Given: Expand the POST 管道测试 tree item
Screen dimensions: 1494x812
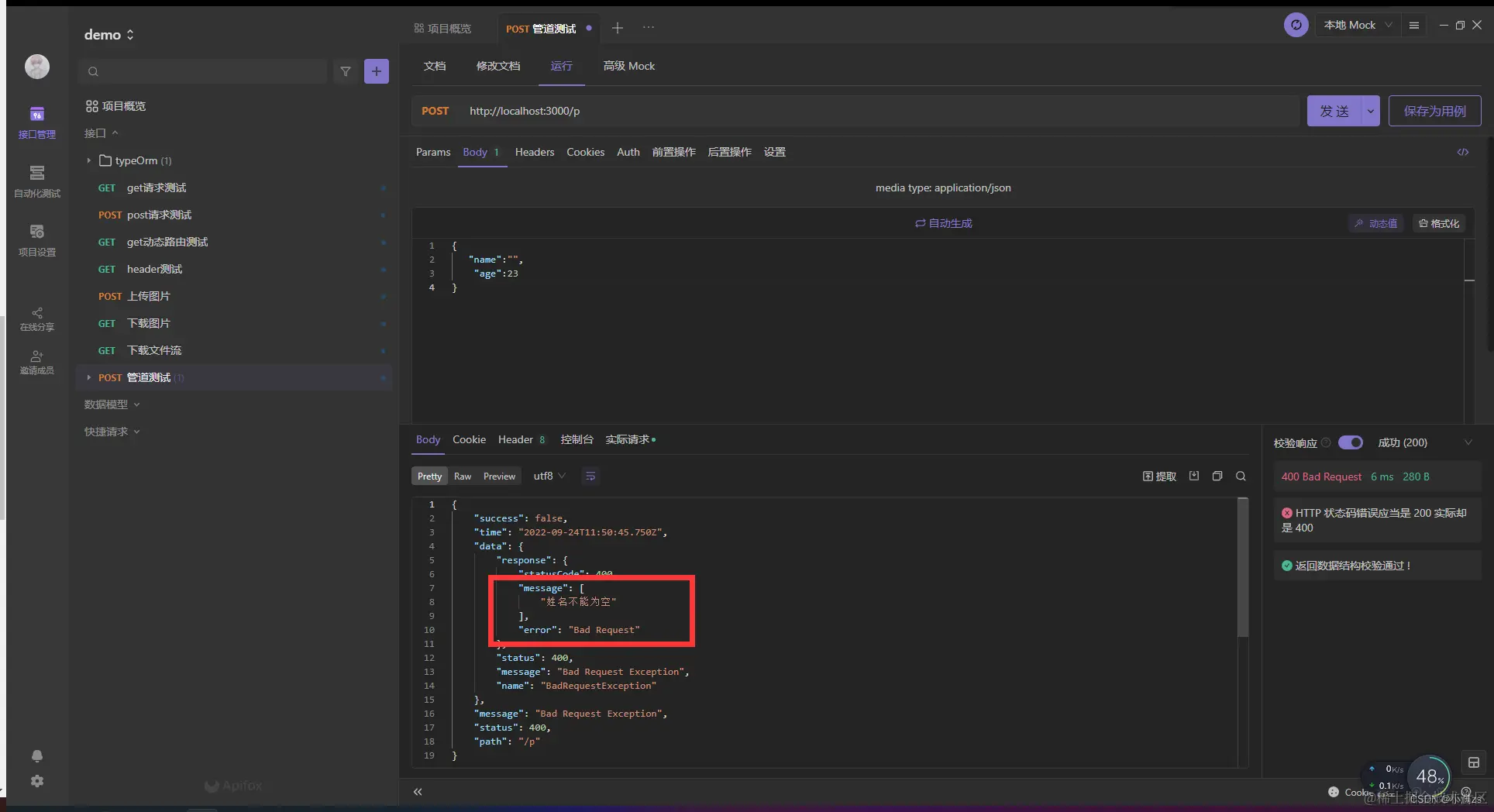Looking at the screenshot, I should click(x=88, y=377).
